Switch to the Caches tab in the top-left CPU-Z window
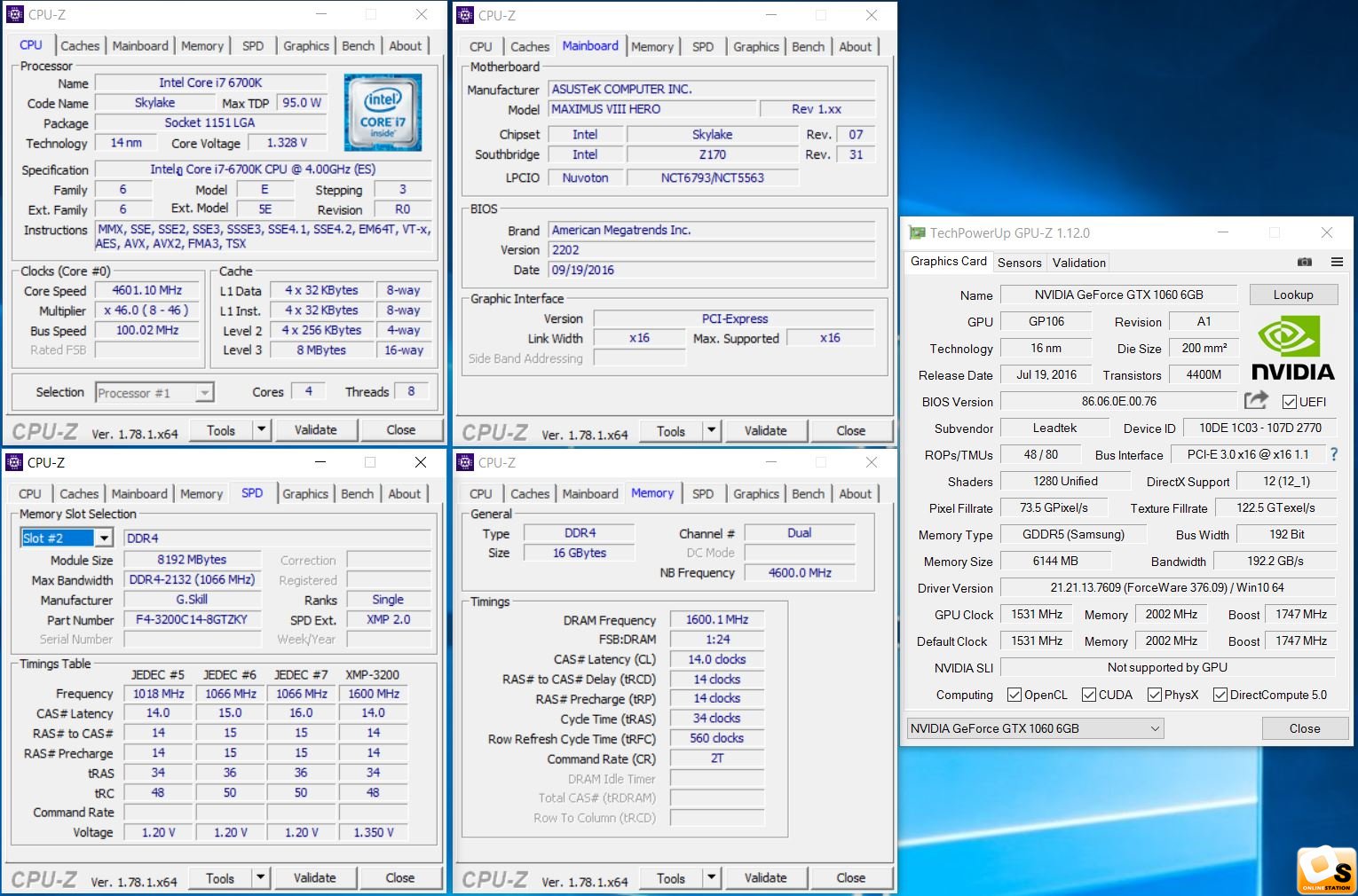Viewport: 1358px width, 896px height. (x=80, y=45)
